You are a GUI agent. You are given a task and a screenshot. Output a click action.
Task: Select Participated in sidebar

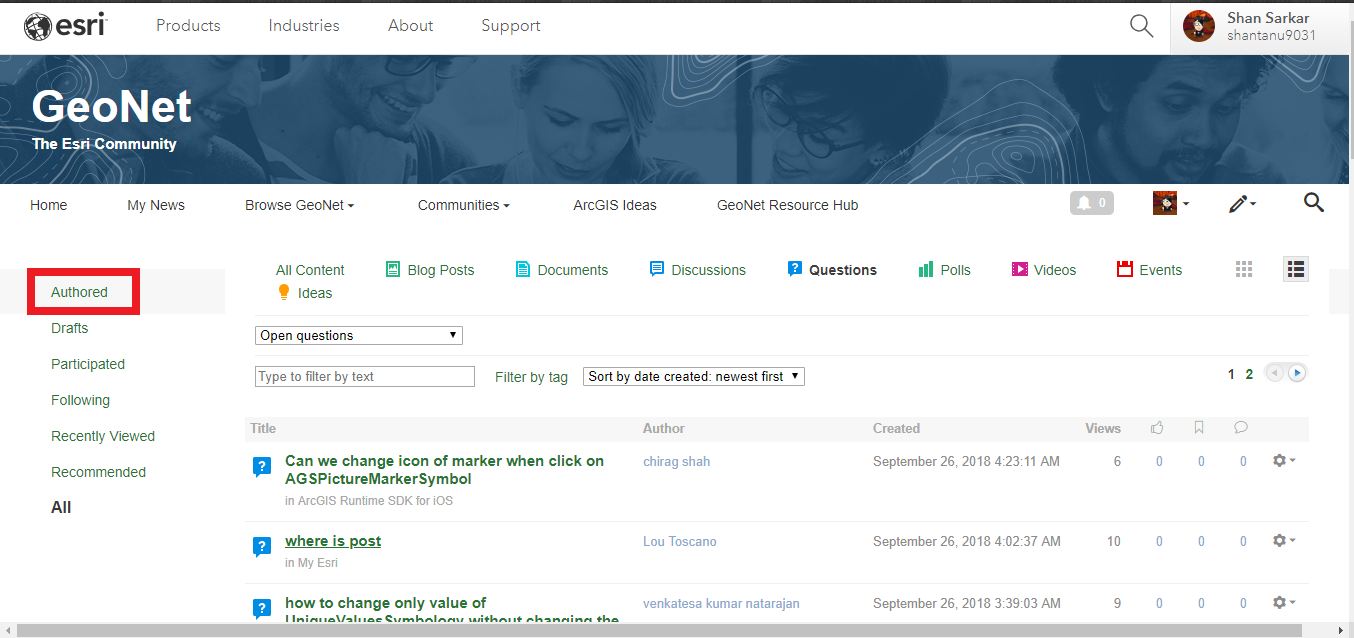(x=88, y=364)
